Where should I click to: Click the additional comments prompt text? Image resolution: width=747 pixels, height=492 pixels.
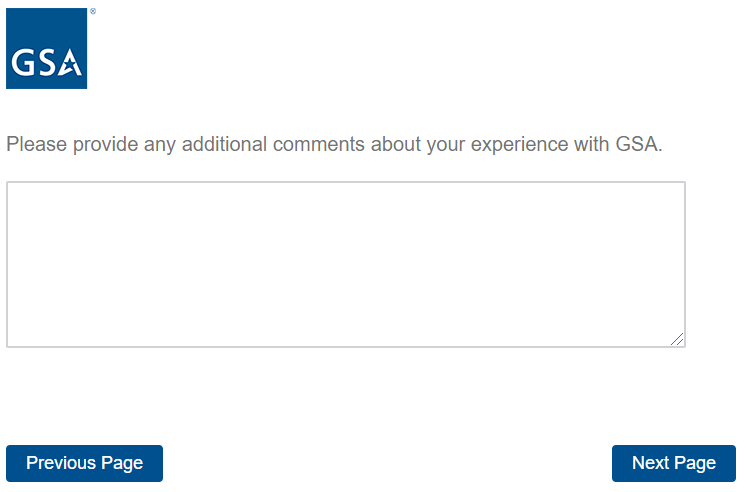(x=334, y=144)
